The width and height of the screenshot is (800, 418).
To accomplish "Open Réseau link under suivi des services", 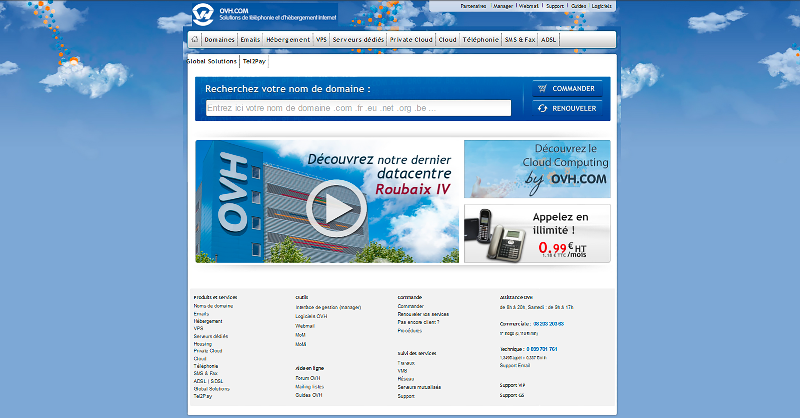I will tap(406, 379).
